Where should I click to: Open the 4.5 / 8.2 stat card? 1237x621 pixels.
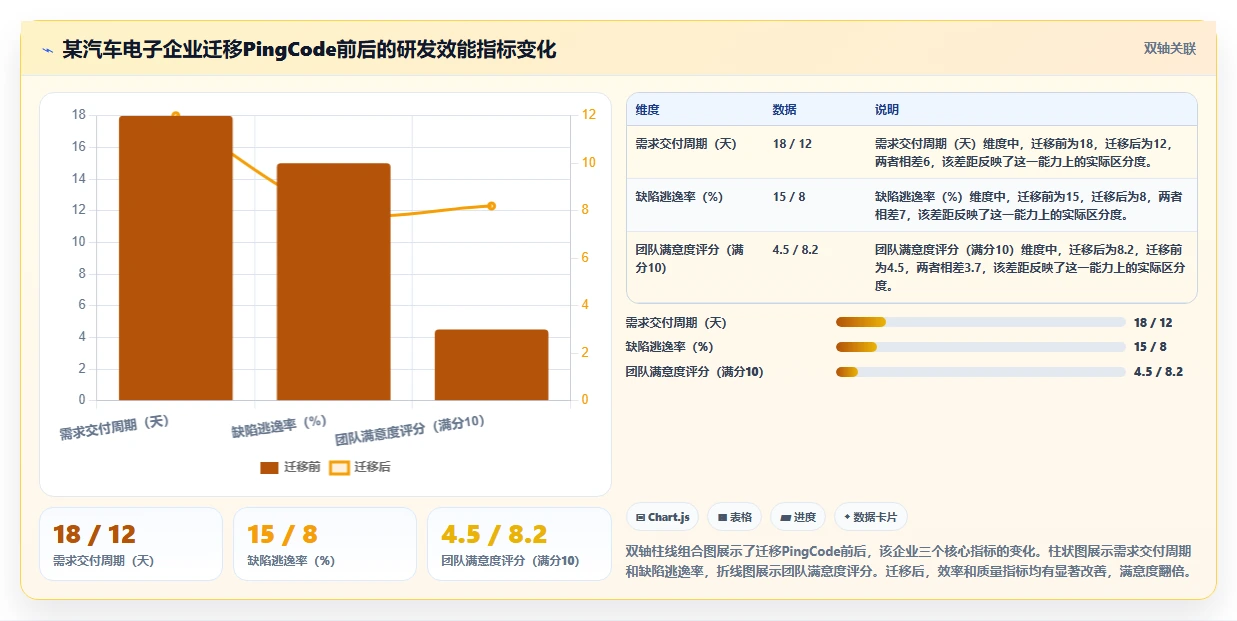tap(519, 544)
